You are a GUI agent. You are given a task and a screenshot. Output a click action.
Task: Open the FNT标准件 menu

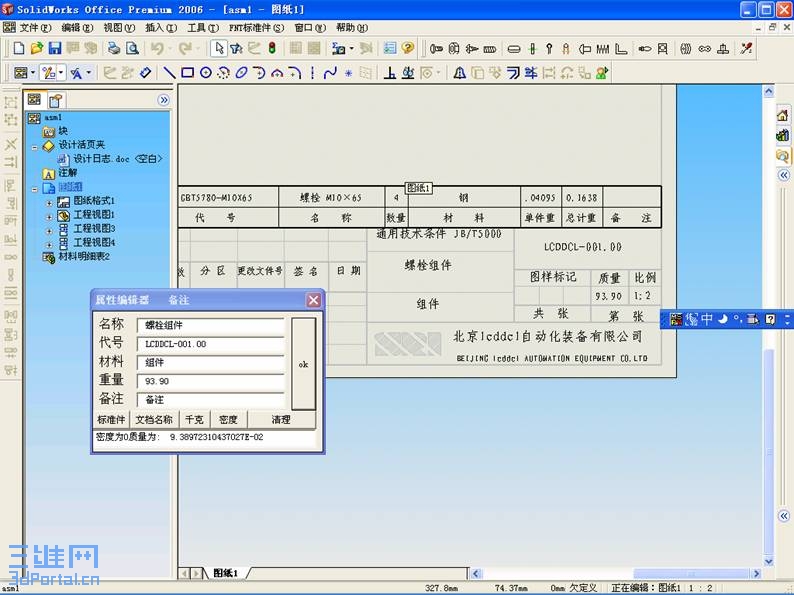256,27
